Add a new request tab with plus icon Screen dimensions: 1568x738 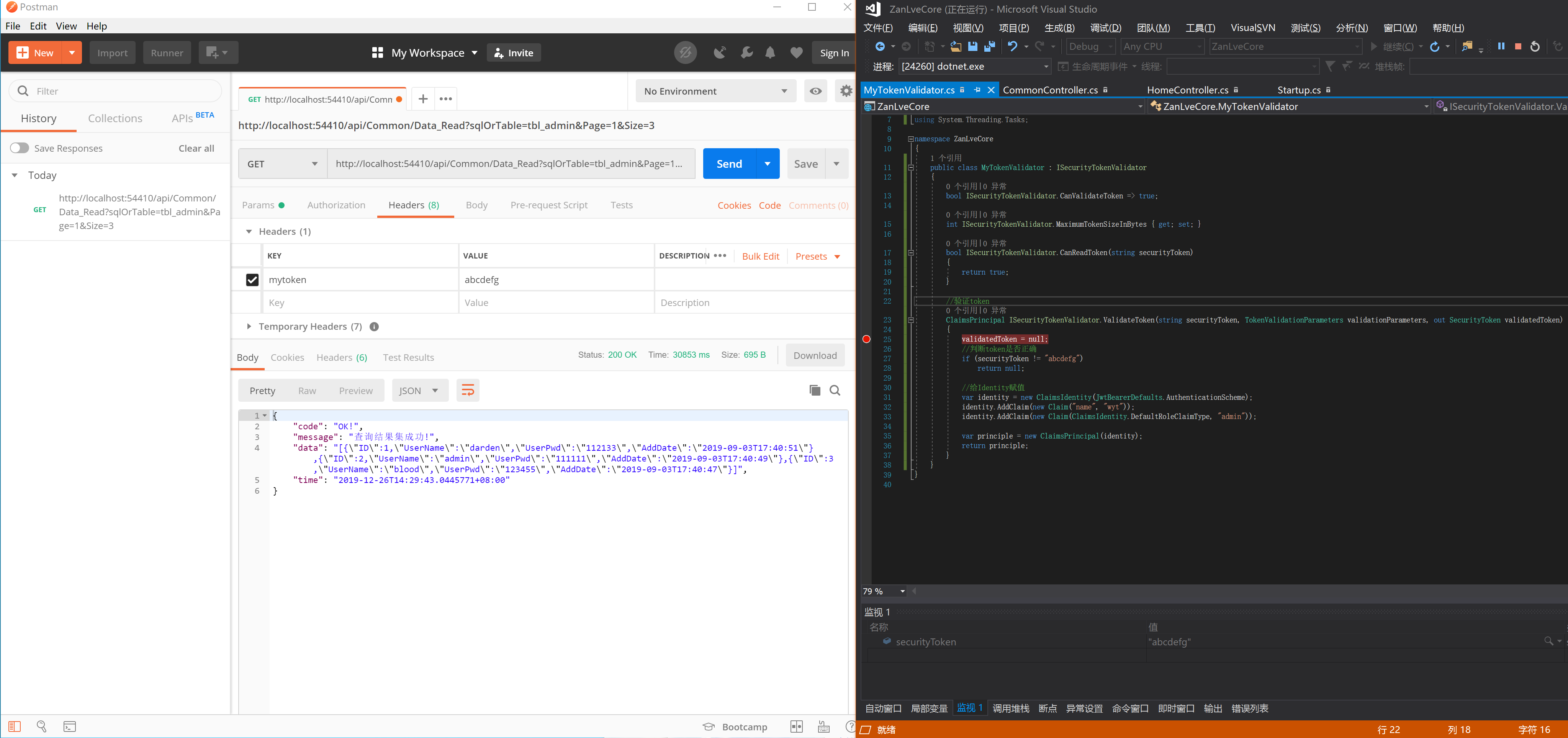click(x=423, y=99)
